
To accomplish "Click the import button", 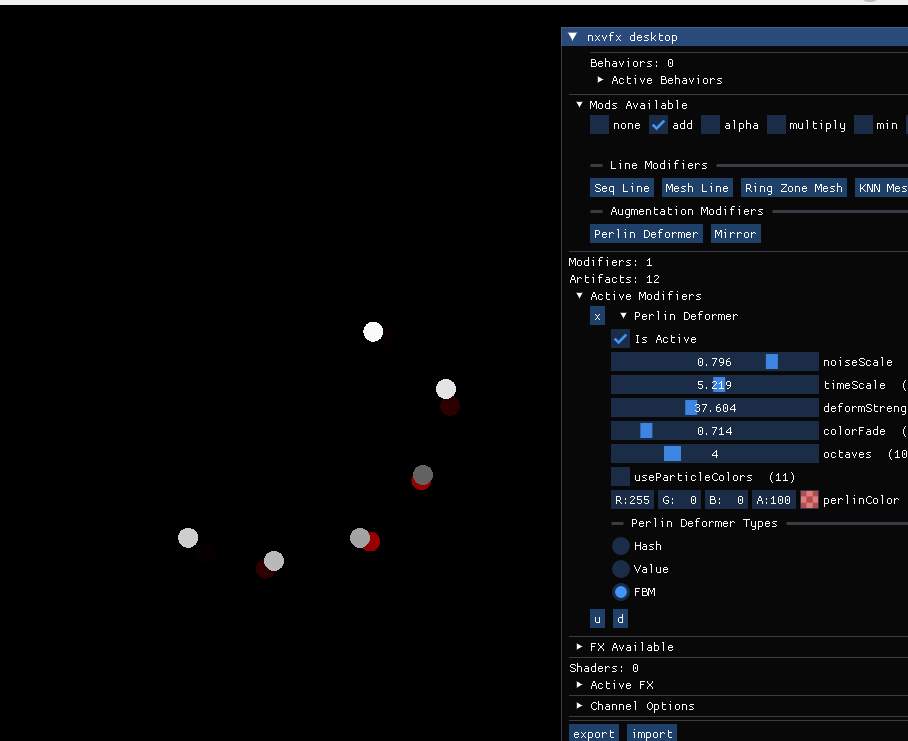I will (x=651, y=733).
